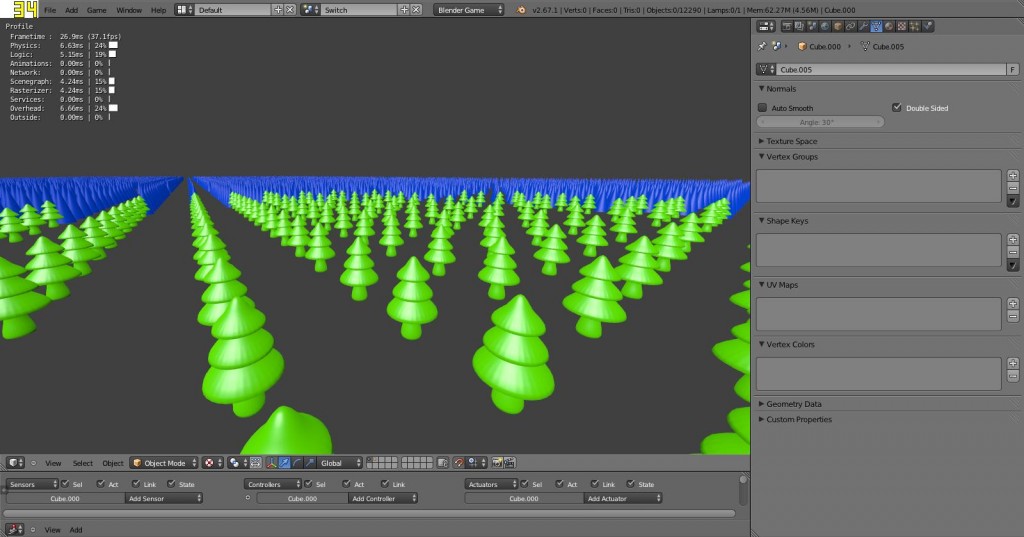1024x537 pixels.
Task: Toggle Sensors Sel checkbox
Action: (x=65, y=483)
